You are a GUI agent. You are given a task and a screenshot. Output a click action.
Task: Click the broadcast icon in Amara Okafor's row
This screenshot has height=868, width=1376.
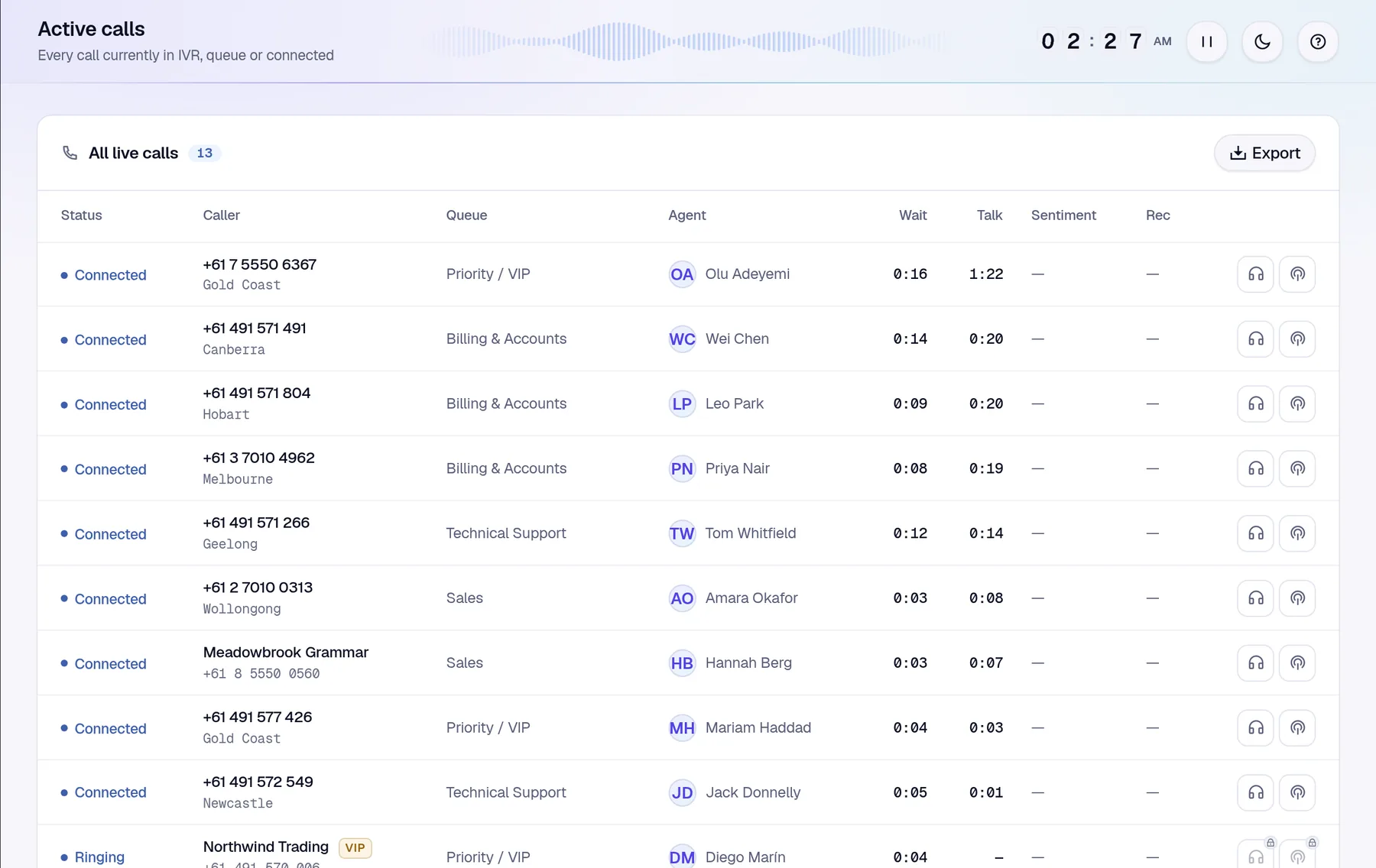click(1297, 598)
